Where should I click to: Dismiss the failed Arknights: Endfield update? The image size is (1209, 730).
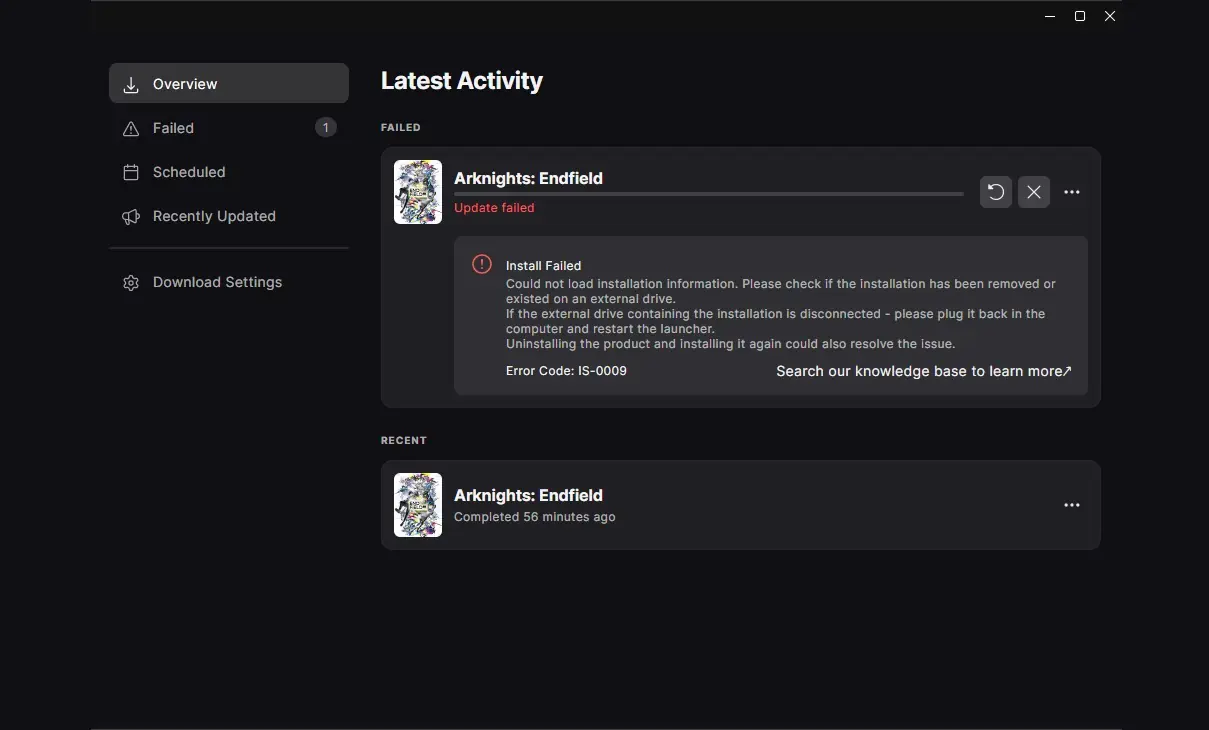point(1034,192)
